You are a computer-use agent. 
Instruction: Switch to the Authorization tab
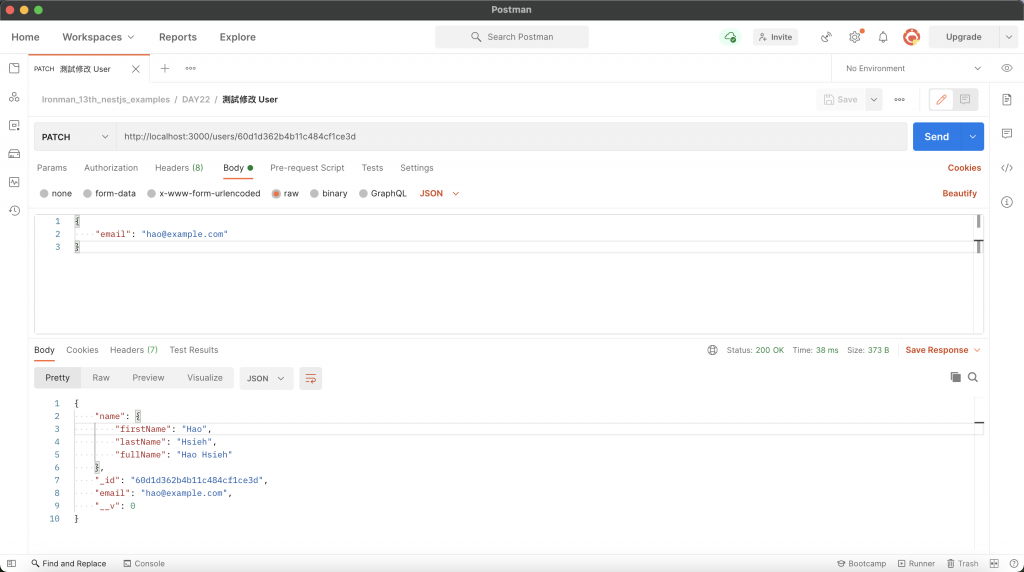coord(111,168)
